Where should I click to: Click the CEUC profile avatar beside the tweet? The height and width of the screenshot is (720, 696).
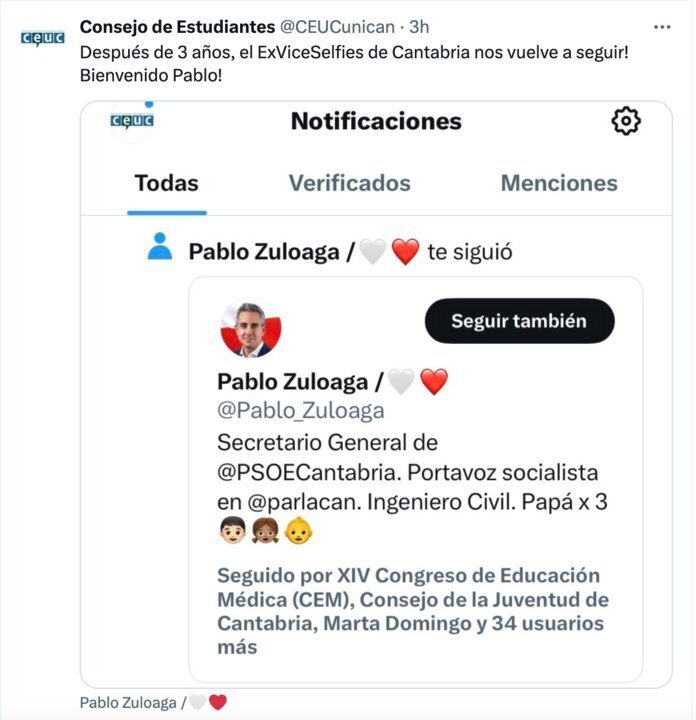pos(42,38)
